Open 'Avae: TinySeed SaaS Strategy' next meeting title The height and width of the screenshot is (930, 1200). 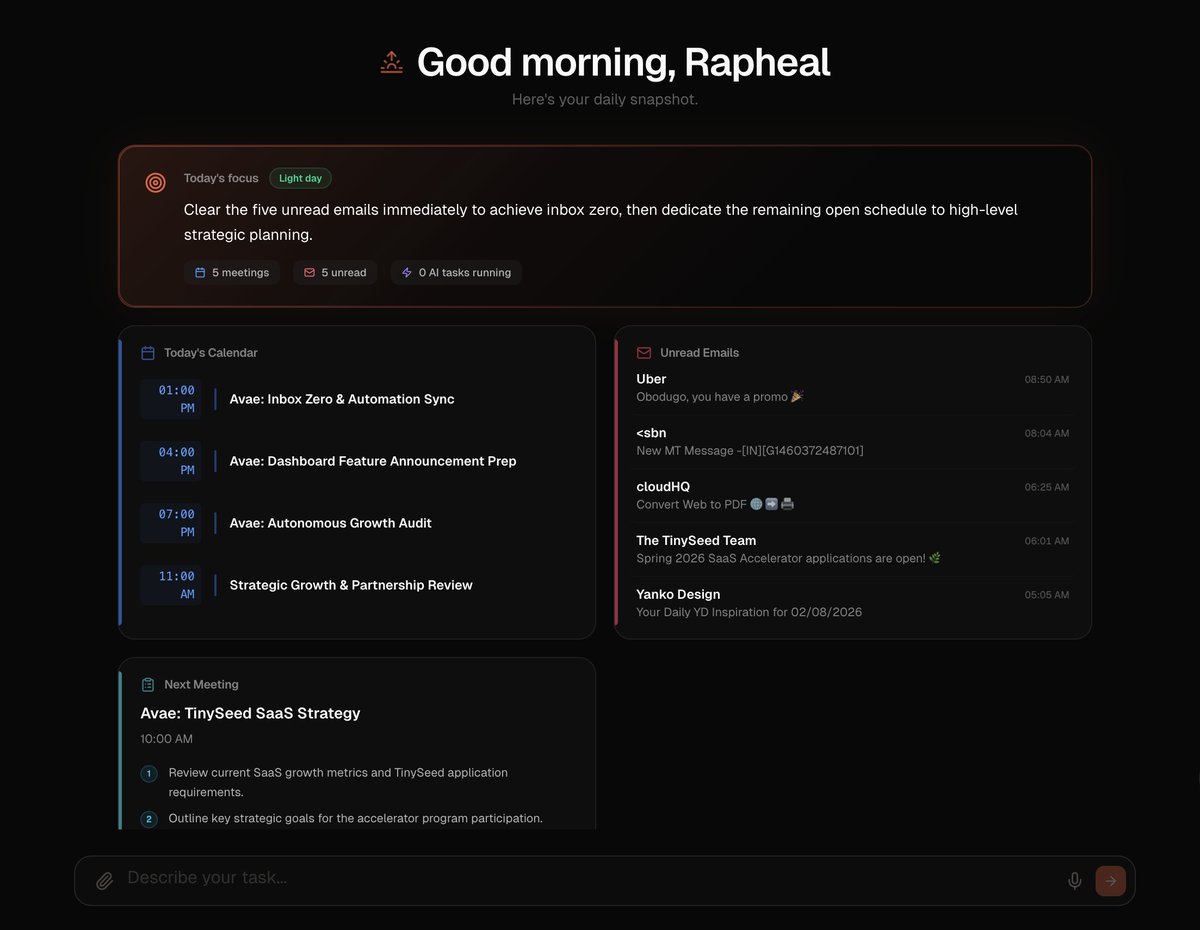click(x=250, y=713)
